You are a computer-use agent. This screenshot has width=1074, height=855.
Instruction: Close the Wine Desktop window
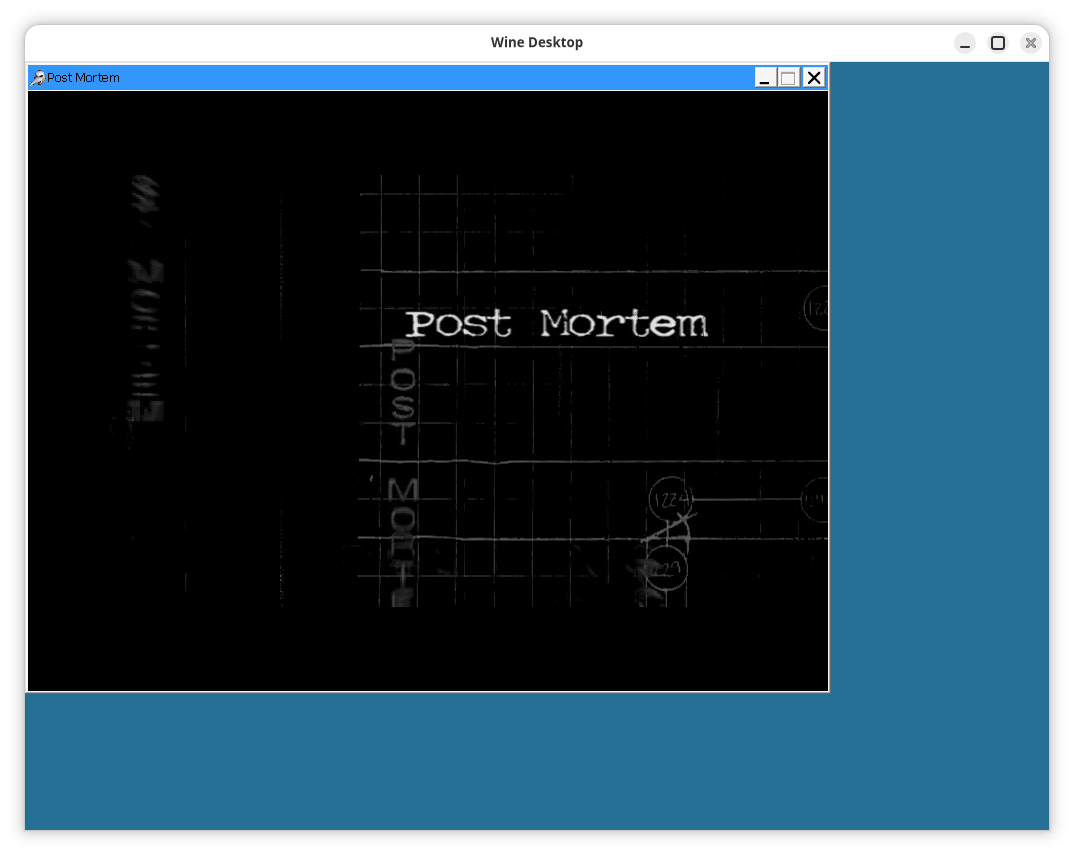coord(1030,43)
